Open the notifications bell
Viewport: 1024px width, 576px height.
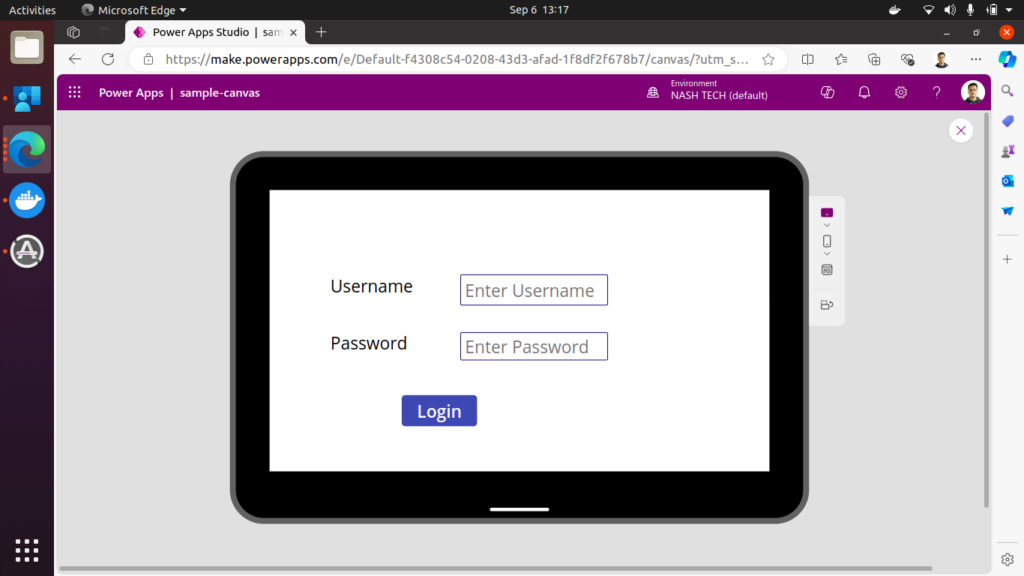(864, 93)
